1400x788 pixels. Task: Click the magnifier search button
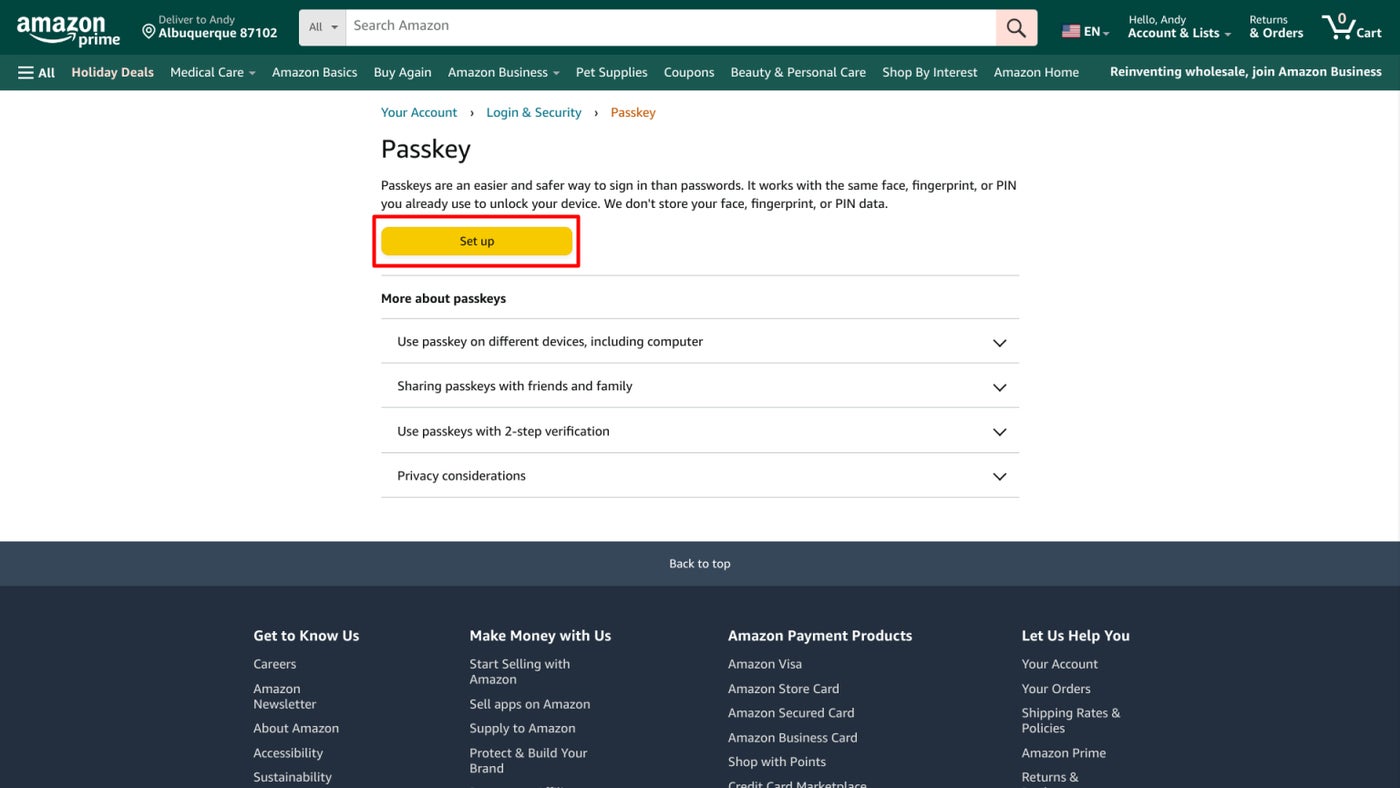click(x=1016, y=28)
